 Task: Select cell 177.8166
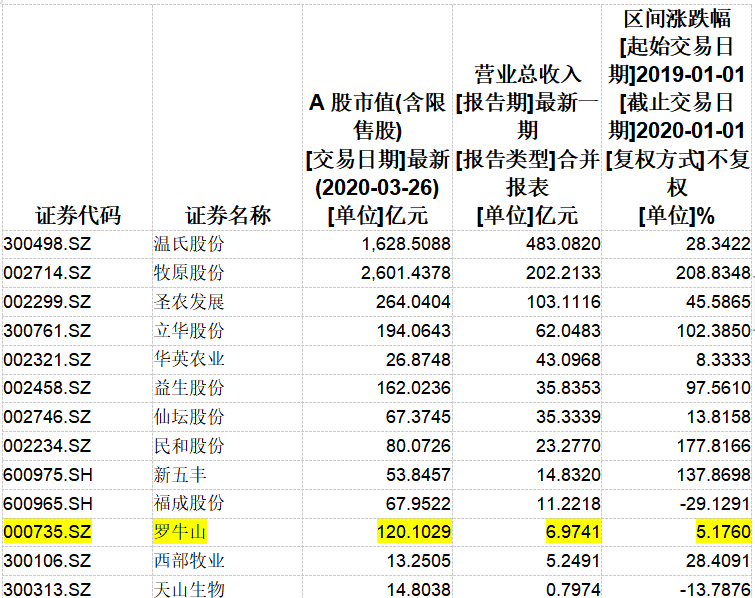click(x=677, y=446)
